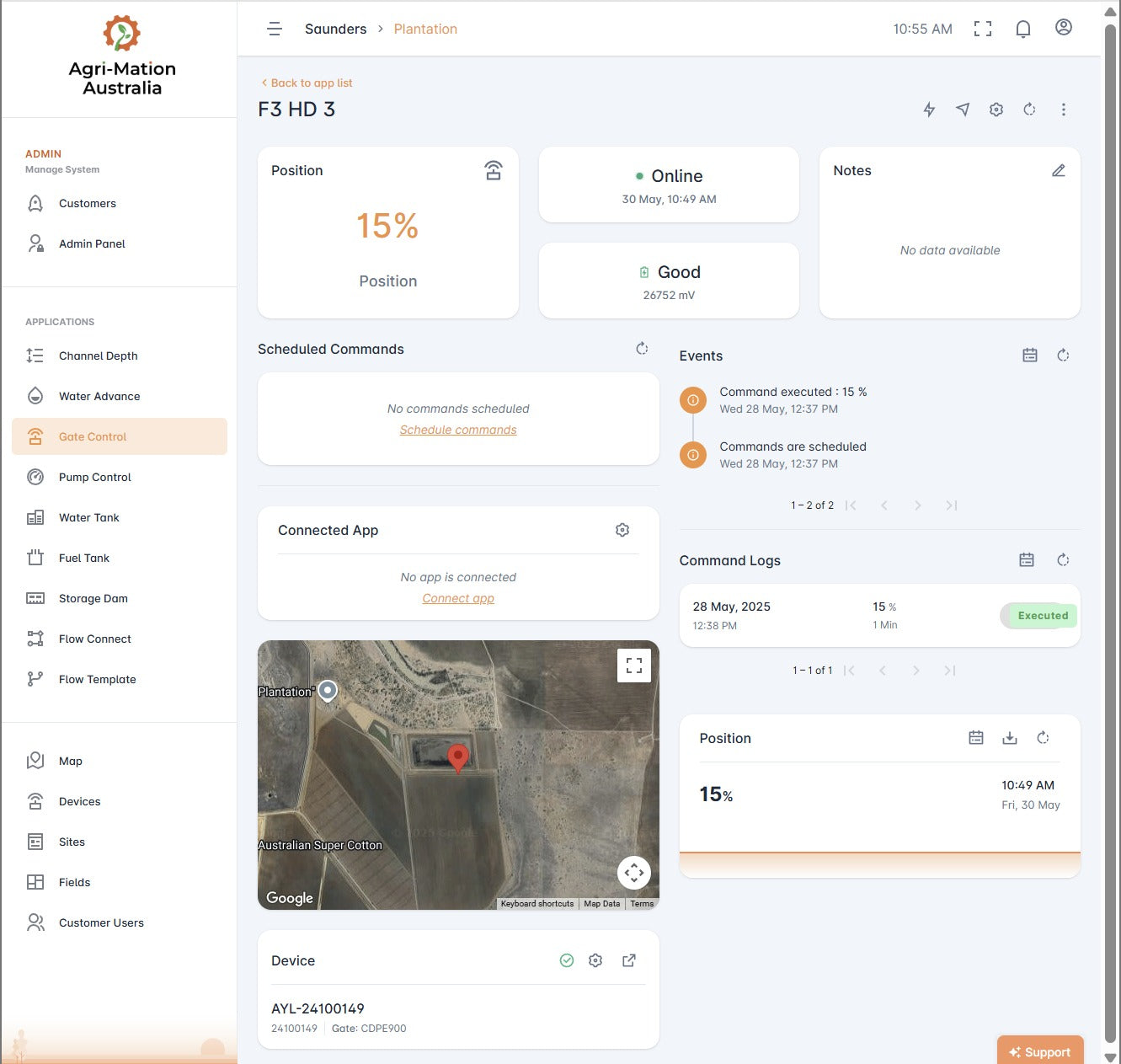The image size is (1121, 1064).
Task: Refresh the Command Logs list
Action: point(1063,560)
